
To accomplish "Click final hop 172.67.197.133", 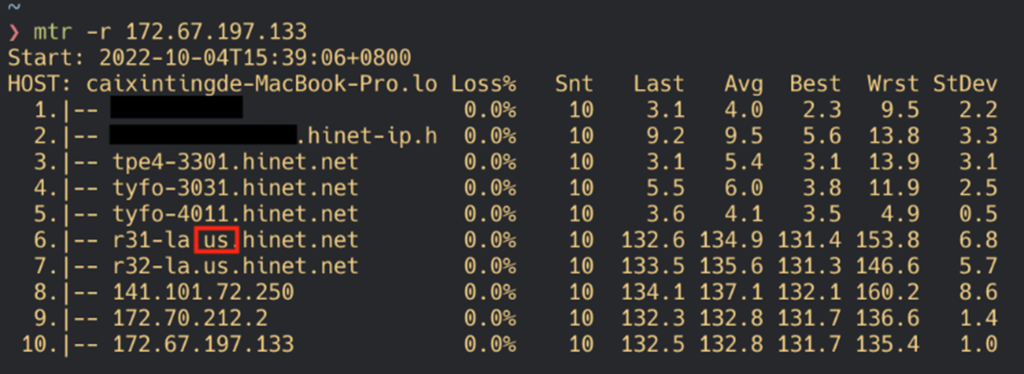I will 203,345.
